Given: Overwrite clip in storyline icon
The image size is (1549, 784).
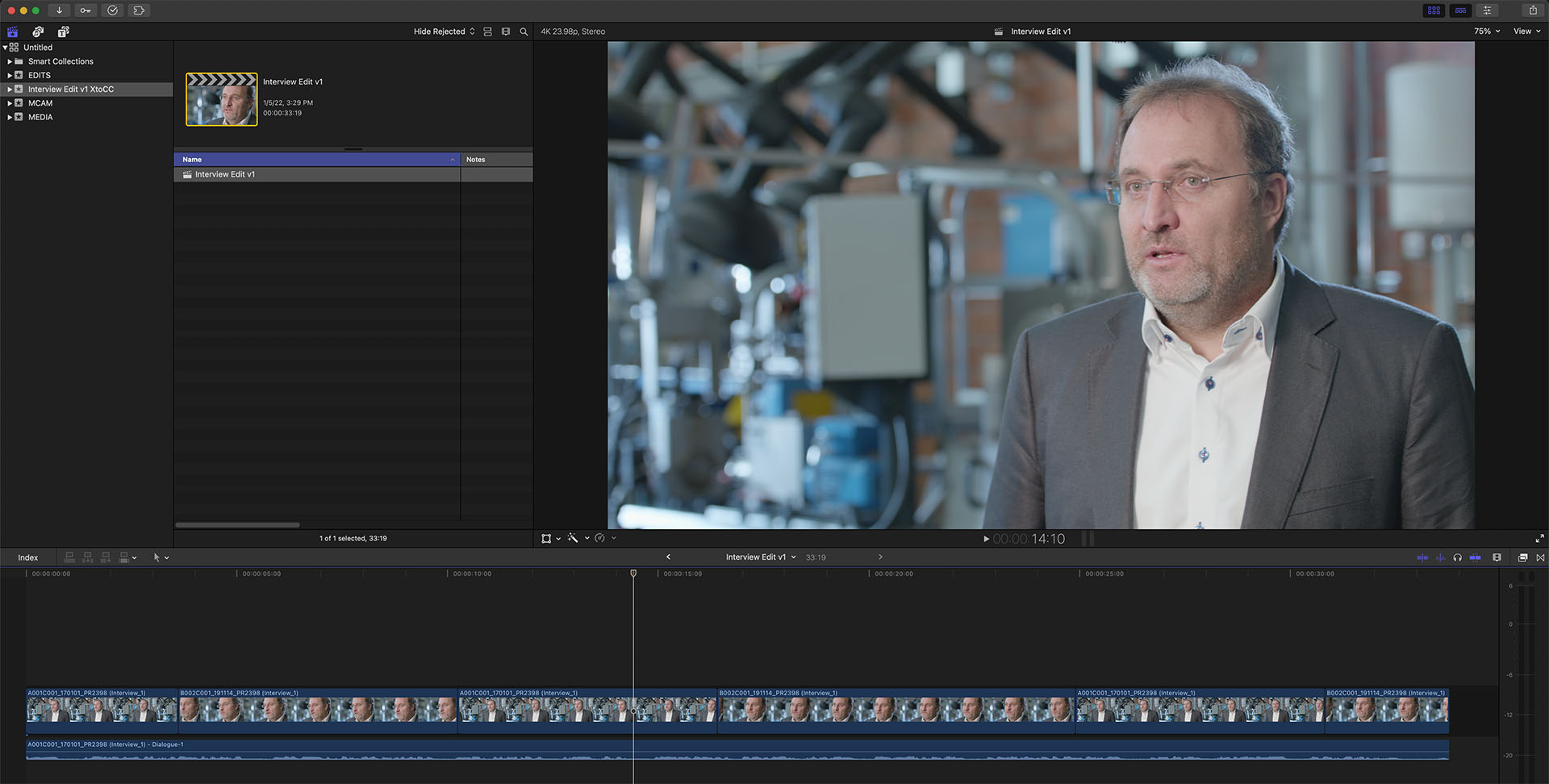Looking at the screenshot, I should 123,557.
